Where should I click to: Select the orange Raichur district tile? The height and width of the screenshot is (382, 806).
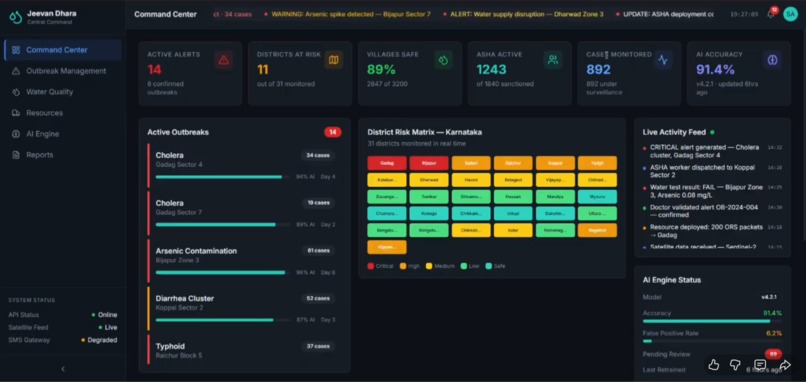tap(513, 163)
